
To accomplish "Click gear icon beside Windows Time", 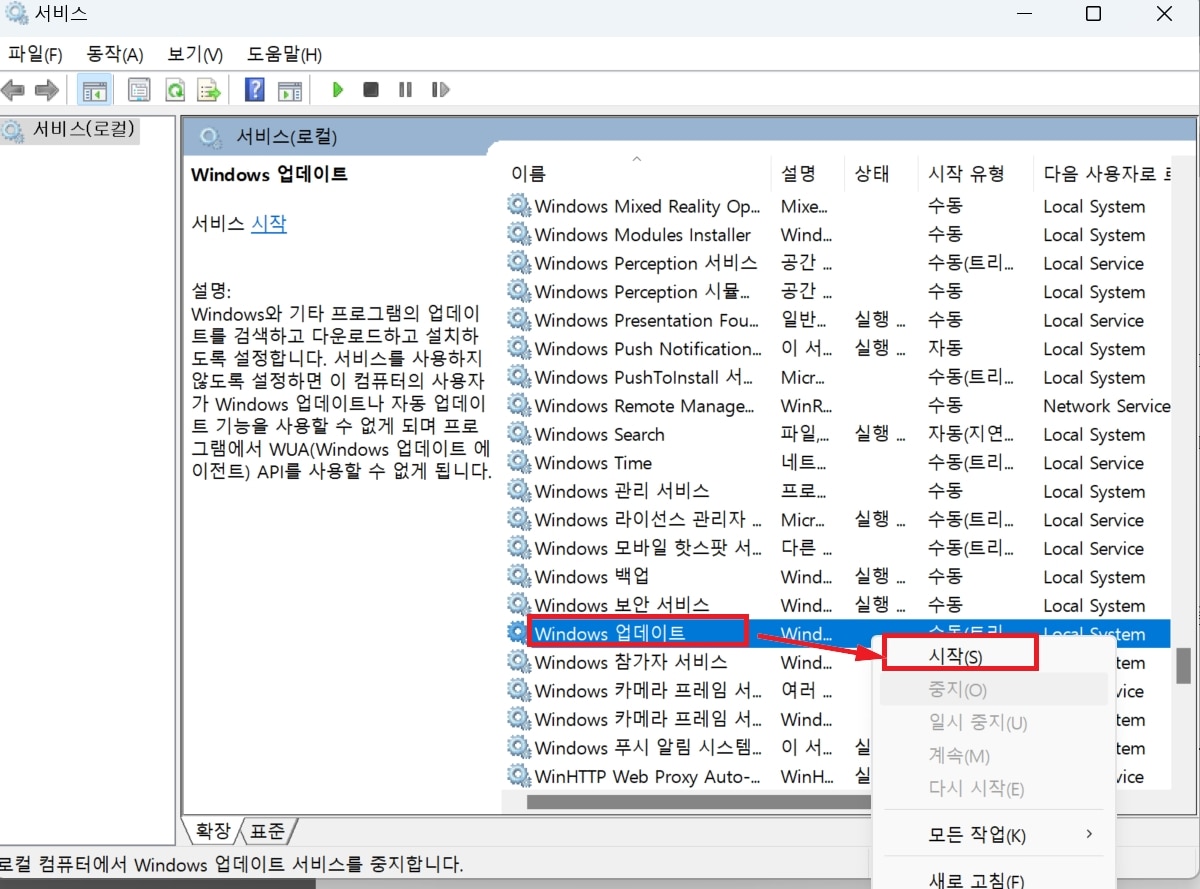I will (518, 463).
